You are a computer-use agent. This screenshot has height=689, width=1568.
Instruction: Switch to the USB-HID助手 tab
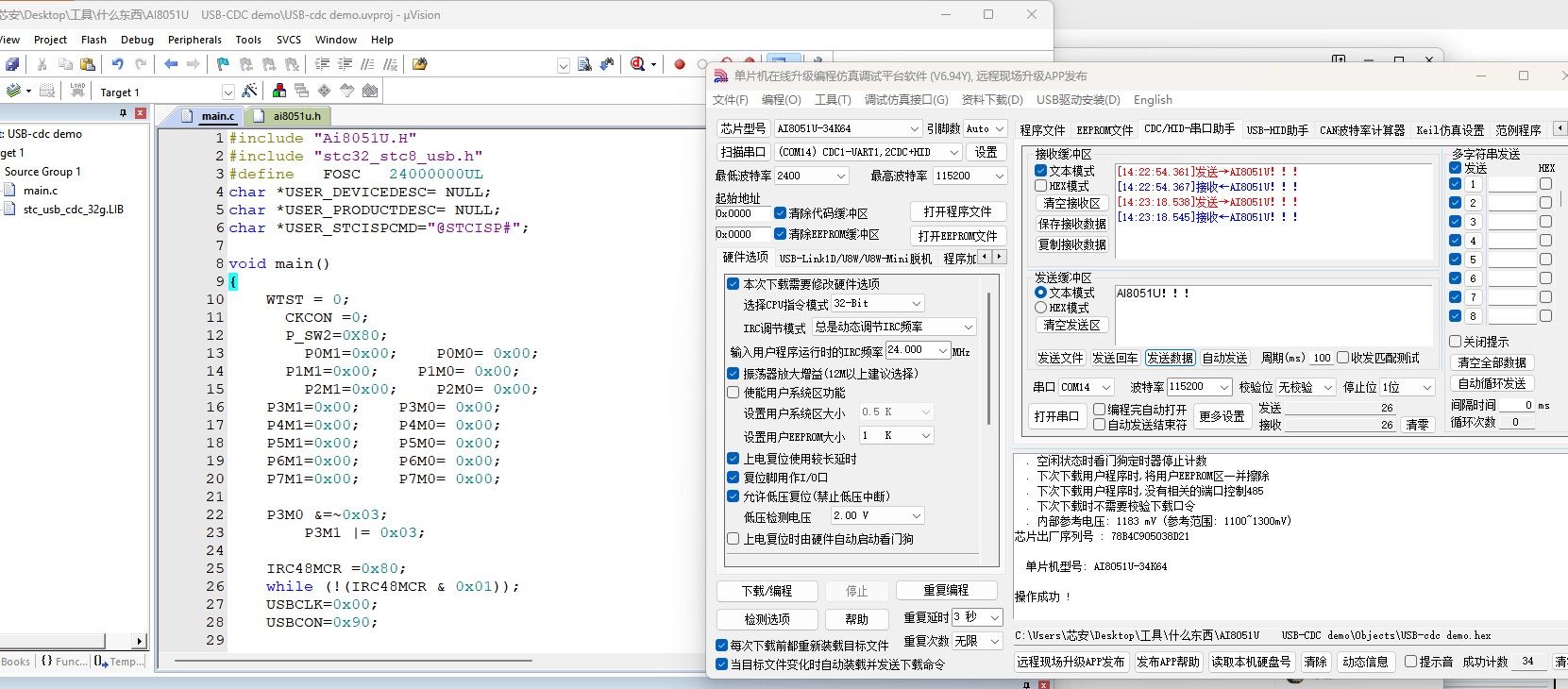tap(1277, 130)
